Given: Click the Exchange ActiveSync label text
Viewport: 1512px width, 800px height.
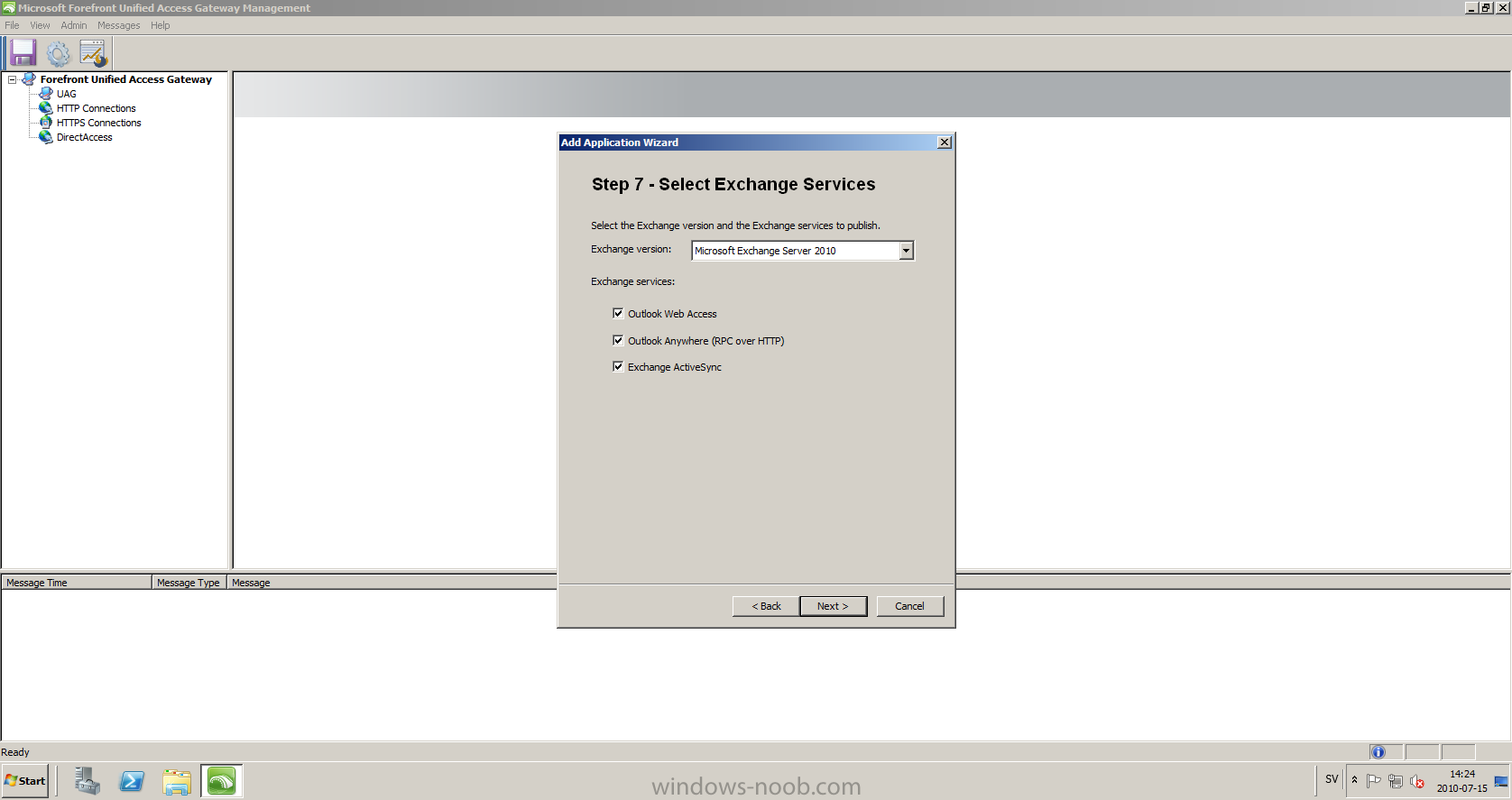Looking at the screenshot, I should (x=675, y=367).
